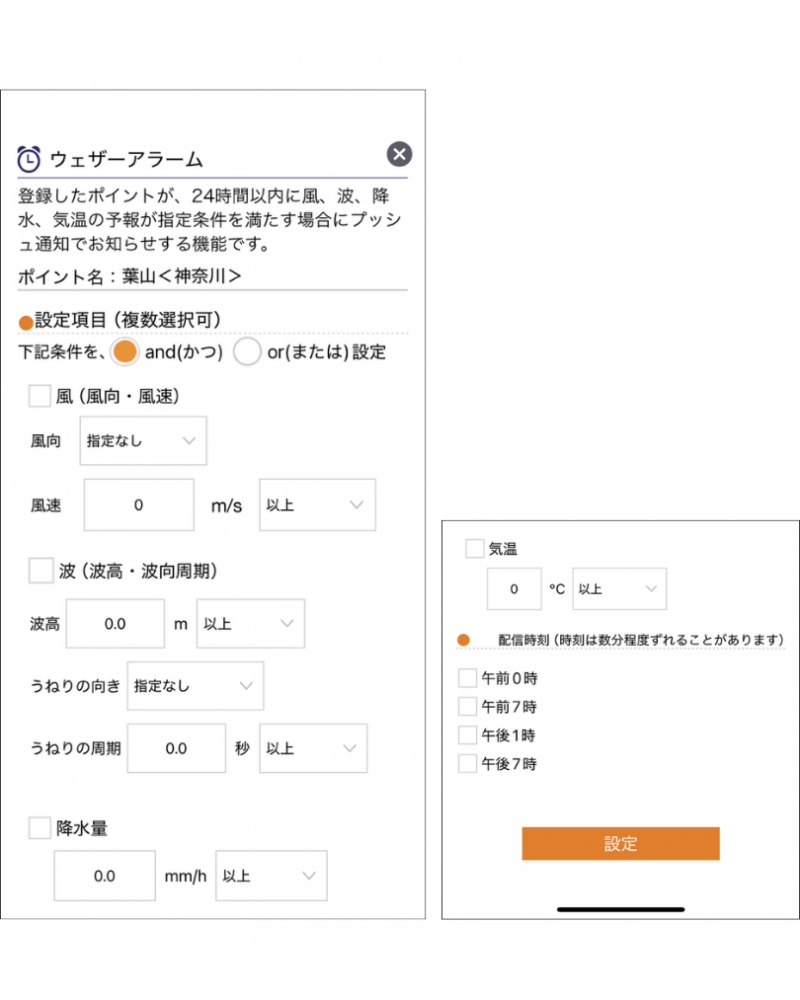
Task: Enable the 波 (波高・波向周期) checkbox
Action: click(x=41, y=570)
